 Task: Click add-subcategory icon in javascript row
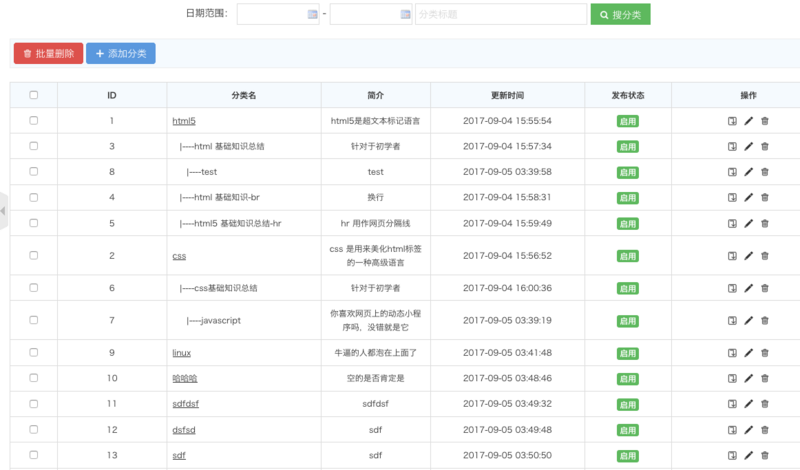pos(732,320)
